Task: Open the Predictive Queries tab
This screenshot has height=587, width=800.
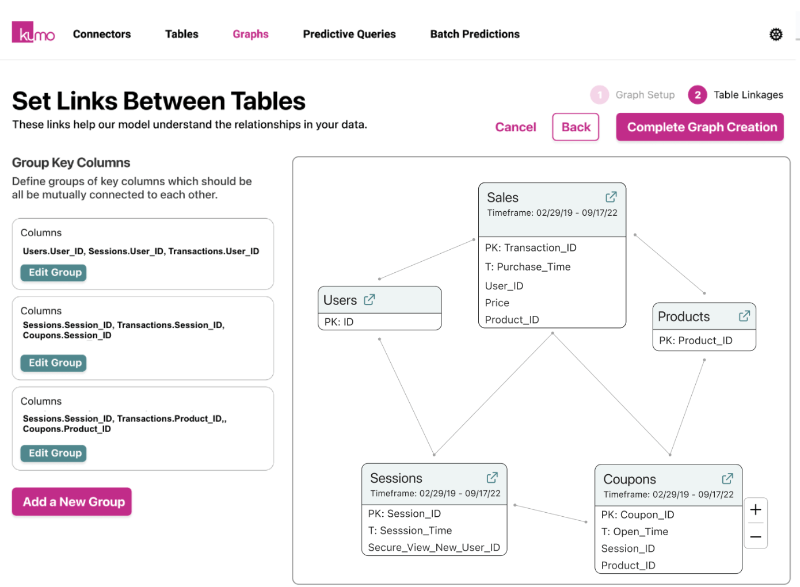Action: 349,34
